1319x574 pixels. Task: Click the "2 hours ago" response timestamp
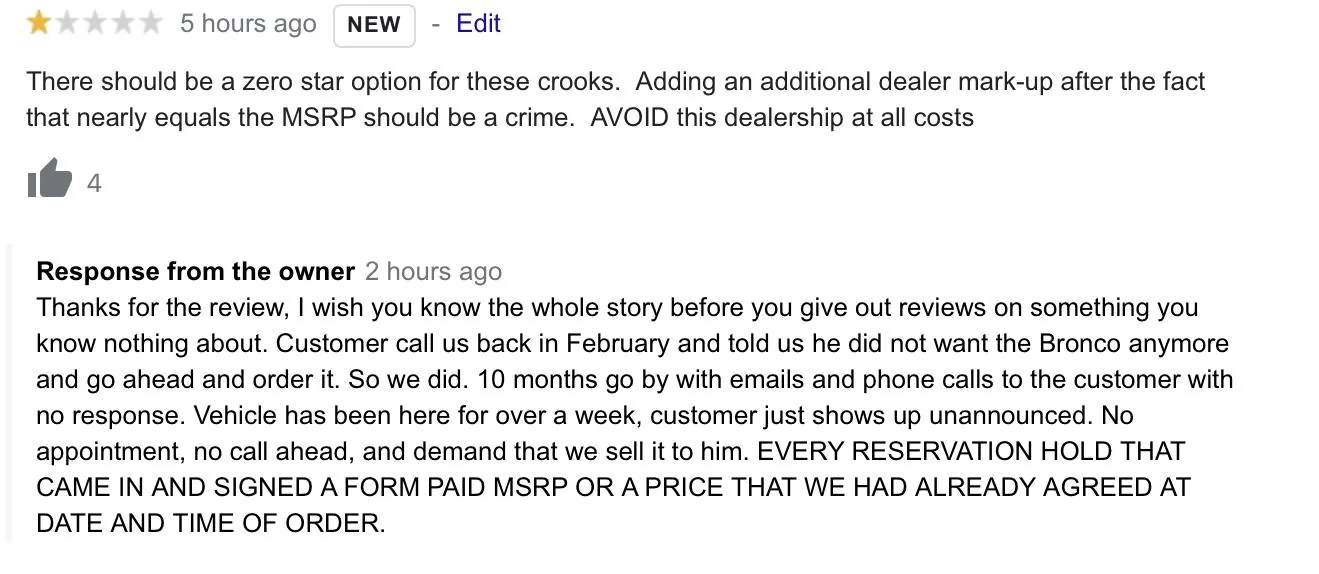(433, 271)
